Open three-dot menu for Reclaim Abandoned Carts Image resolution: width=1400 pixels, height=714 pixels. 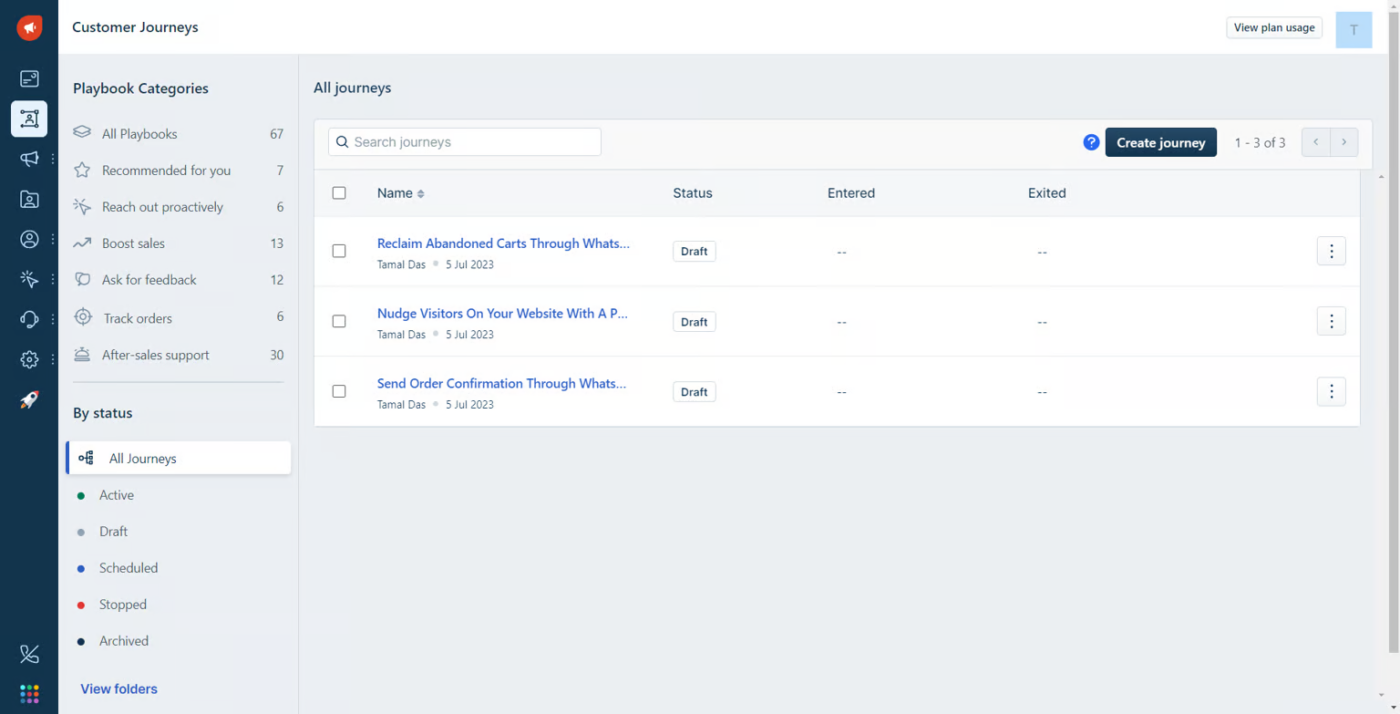pos(1330,251)
